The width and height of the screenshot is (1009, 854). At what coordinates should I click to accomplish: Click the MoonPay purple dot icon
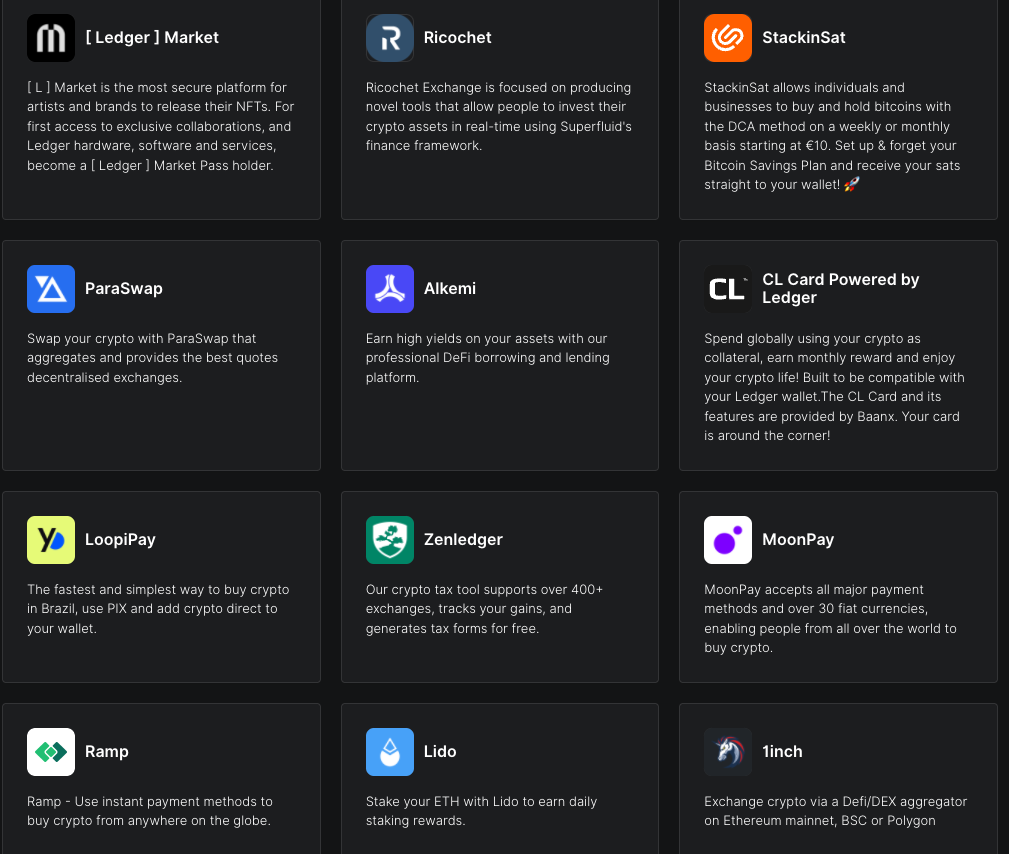click(728, 540)
